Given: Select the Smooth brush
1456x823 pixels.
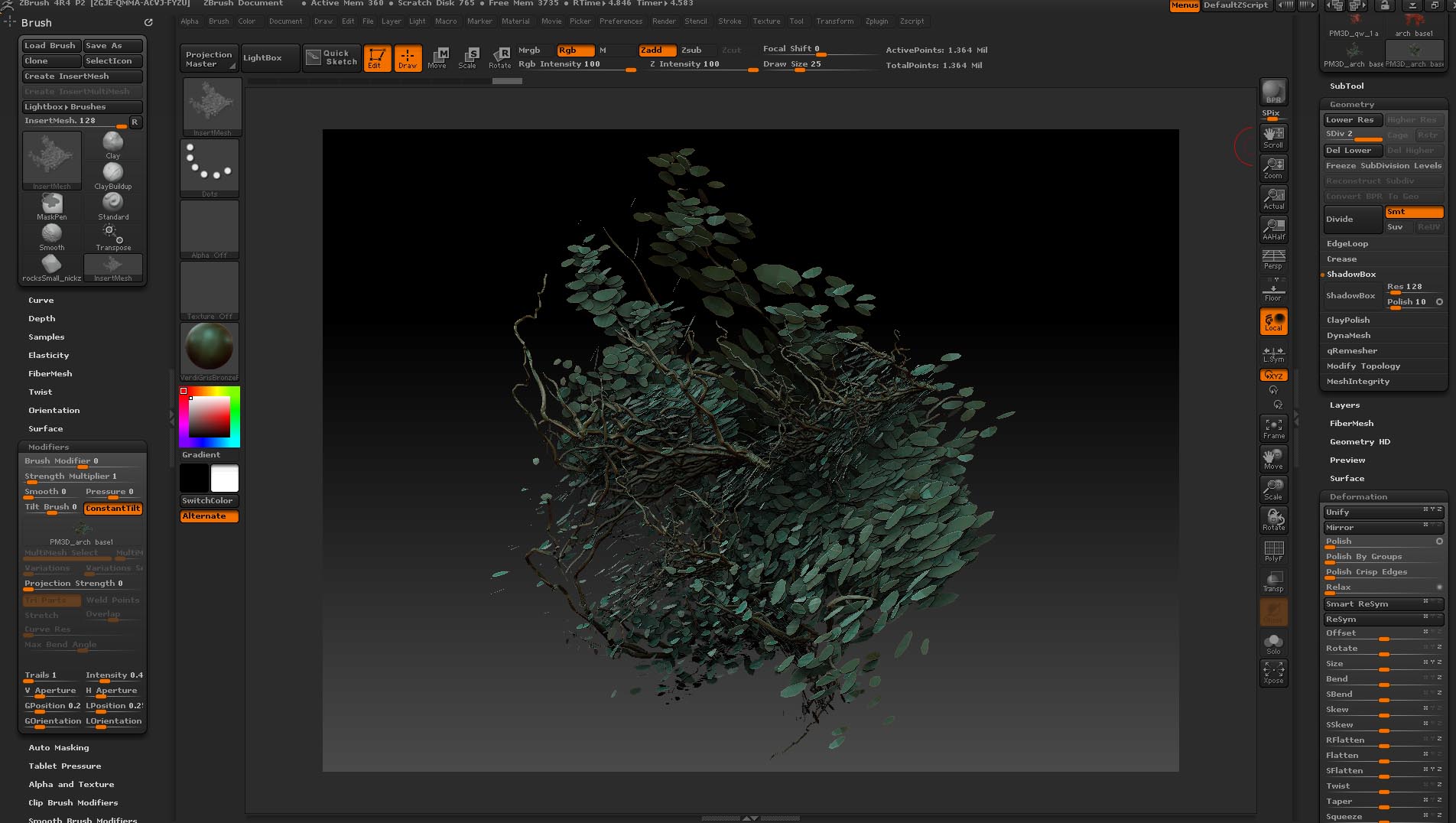Looking at the screenshot, I should click(52, 236).
